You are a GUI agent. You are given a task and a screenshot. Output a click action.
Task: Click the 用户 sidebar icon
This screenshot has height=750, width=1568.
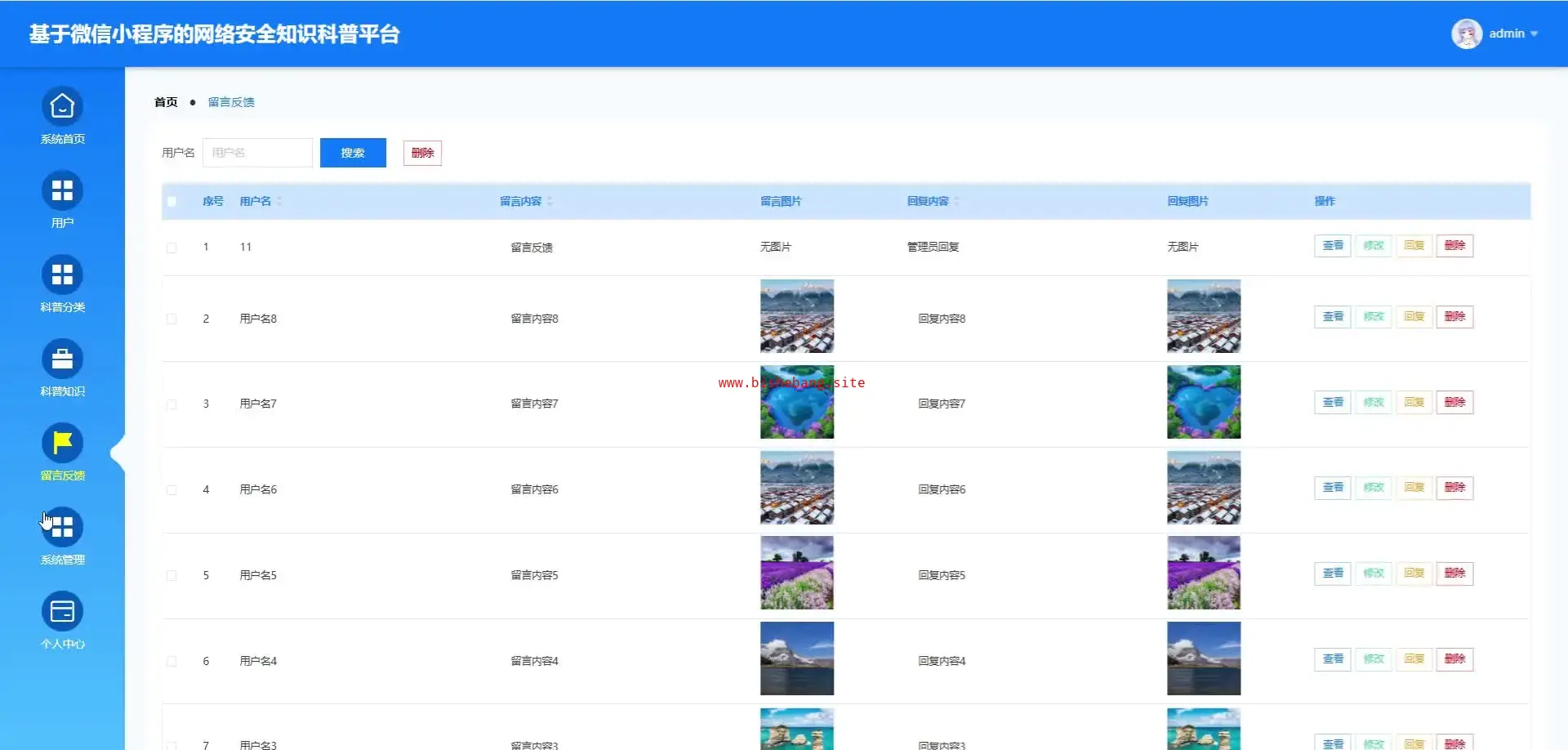coord(62,191)
